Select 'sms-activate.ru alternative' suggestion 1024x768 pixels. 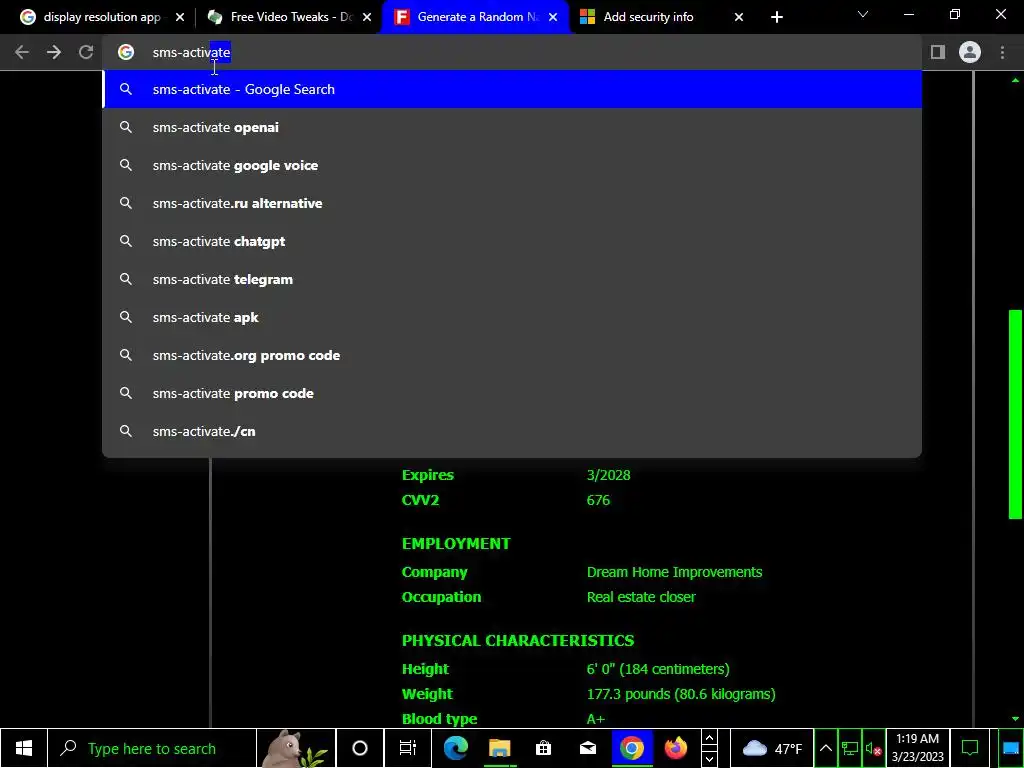(512, 203)
